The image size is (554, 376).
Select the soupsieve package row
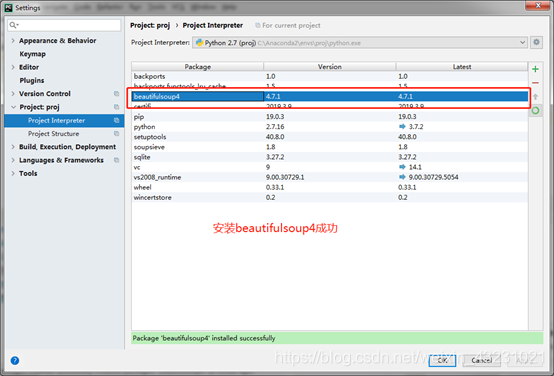[330, 147]
